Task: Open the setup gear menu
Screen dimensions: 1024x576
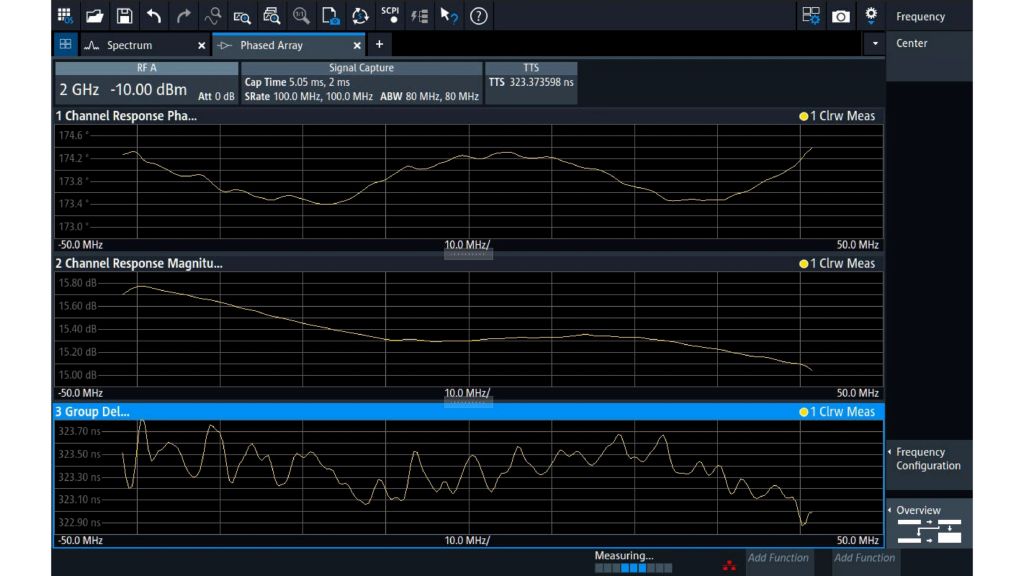Action: click(871, 15)
